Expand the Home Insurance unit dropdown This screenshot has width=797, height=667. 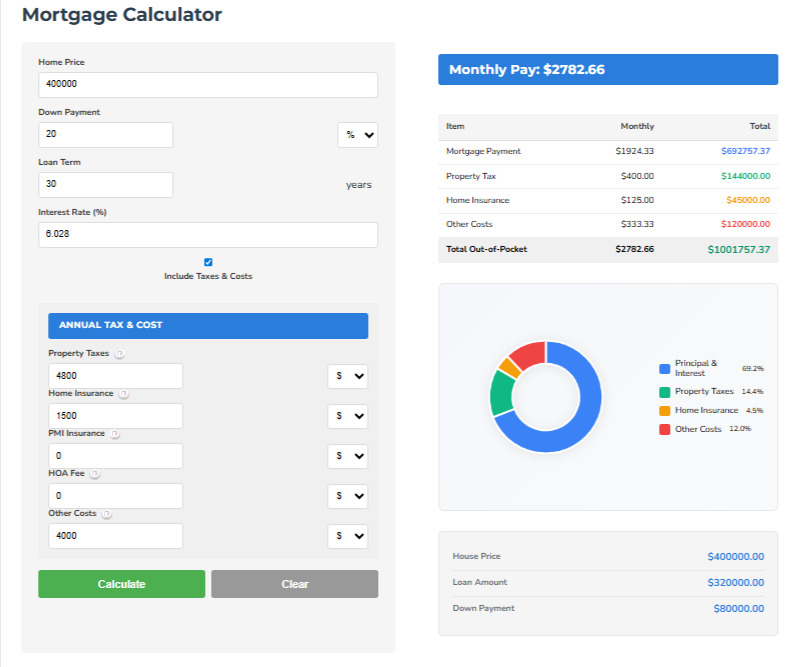[347, 416]
